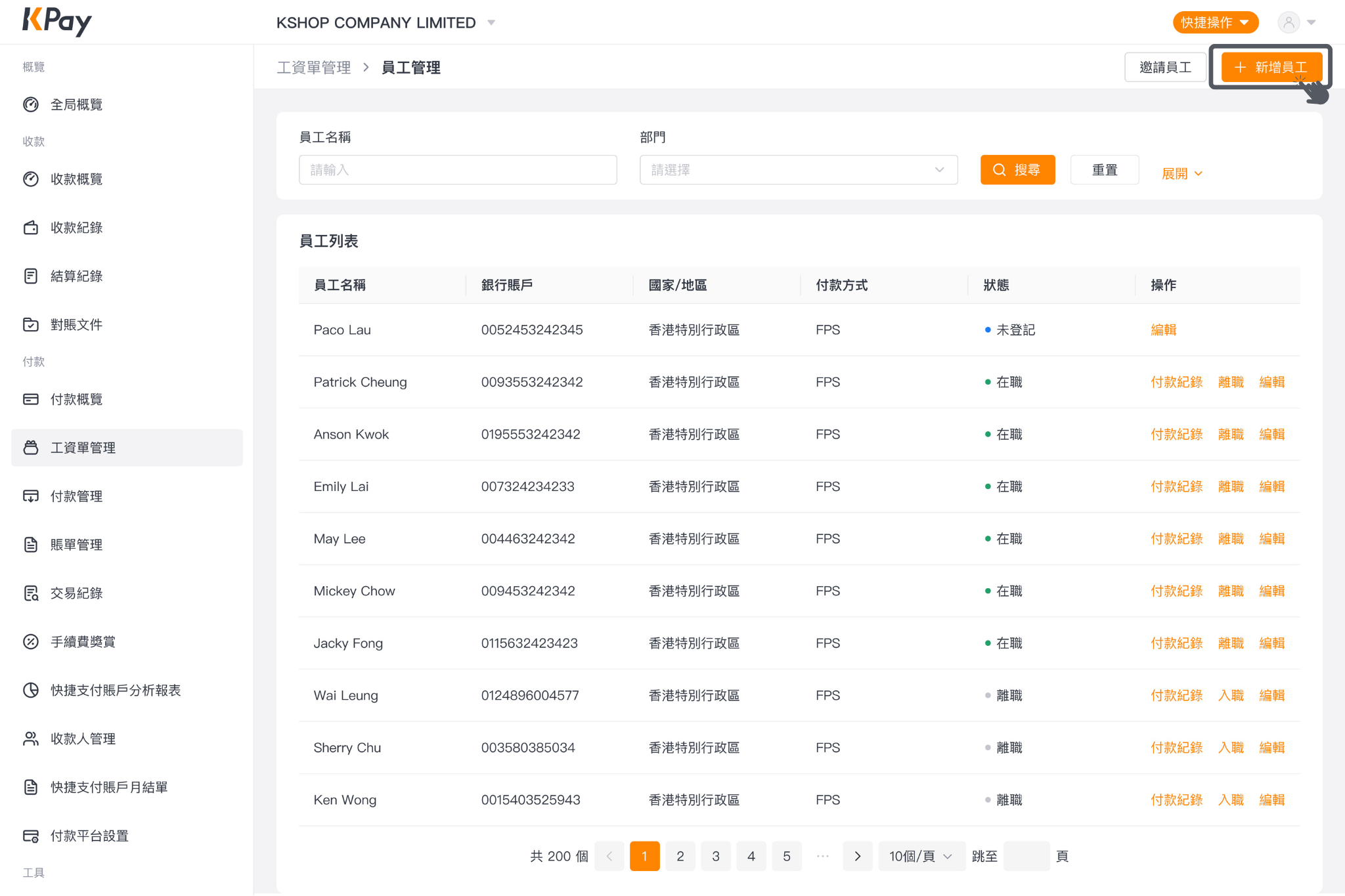
Task: Click the 收款概覽 icon in sidebar
Action: tap(31, 179)
